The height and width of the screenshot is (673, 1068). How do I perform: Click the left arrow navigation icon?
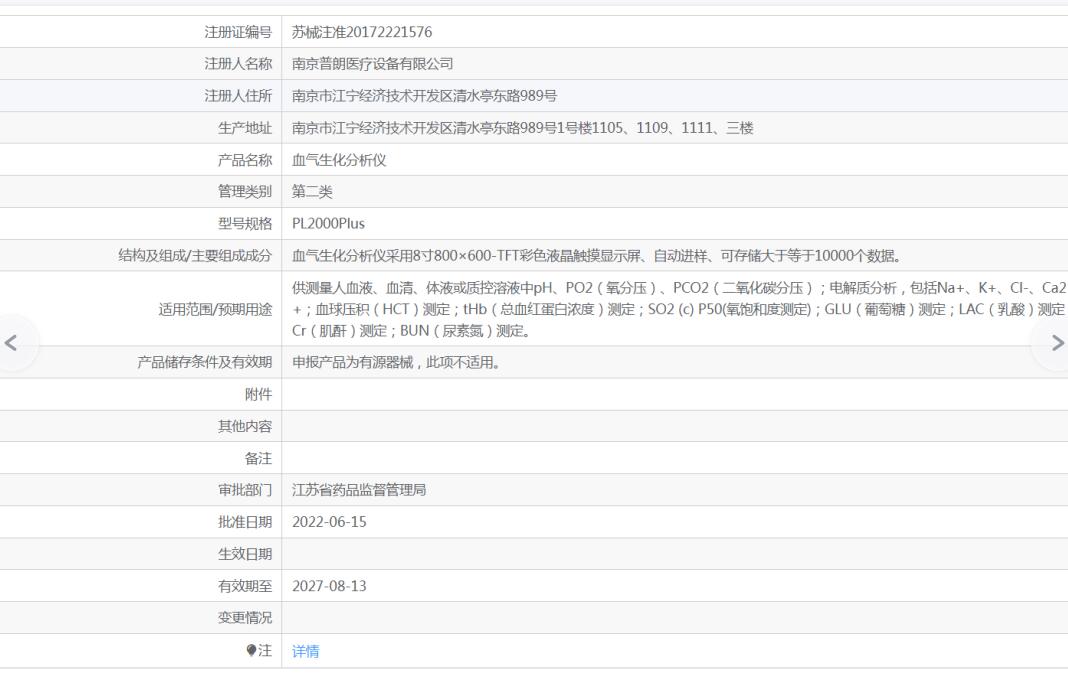click(11, 343)
